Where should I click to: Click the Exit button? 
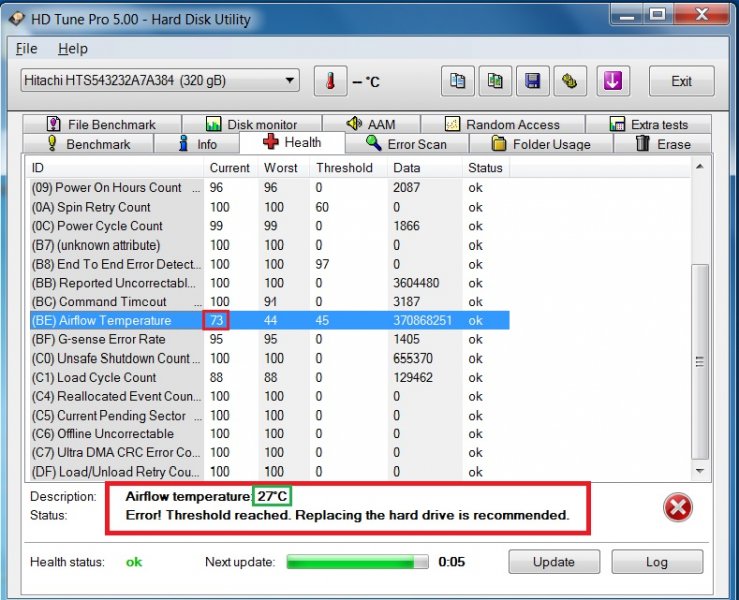682,81
